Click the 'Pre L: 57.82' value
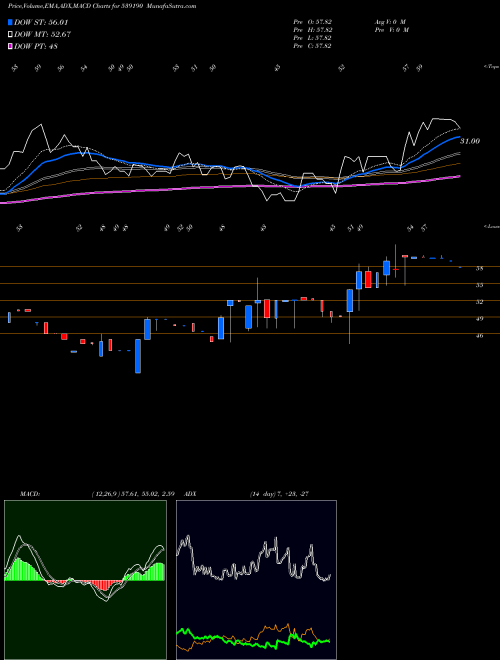This screenshot has width=500, height=660. coord(313,38)
